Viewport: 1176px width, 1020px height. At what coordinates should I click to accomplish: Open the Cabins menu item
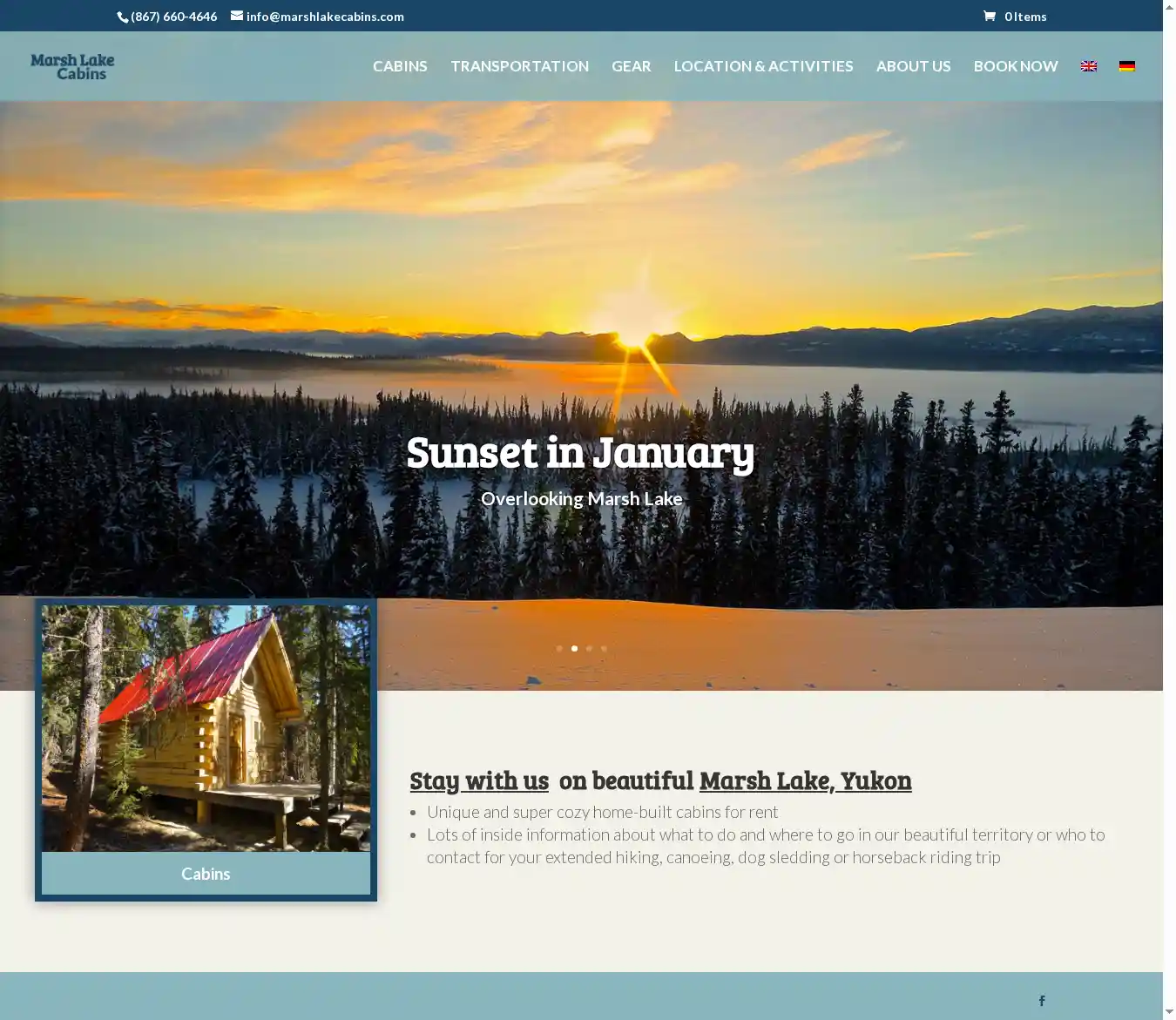click(400, 66)
